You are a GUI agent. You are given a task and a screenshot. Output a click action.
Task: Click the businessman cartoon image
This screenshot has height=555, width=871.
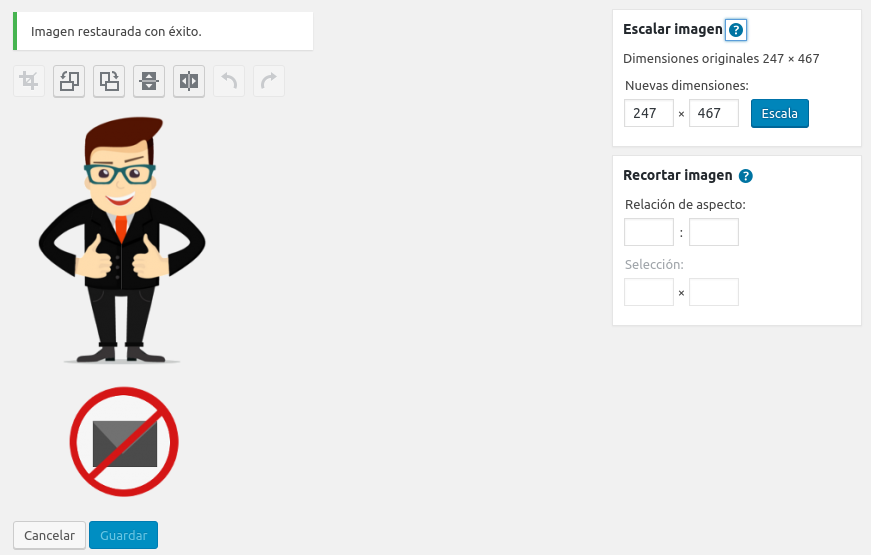122,240
